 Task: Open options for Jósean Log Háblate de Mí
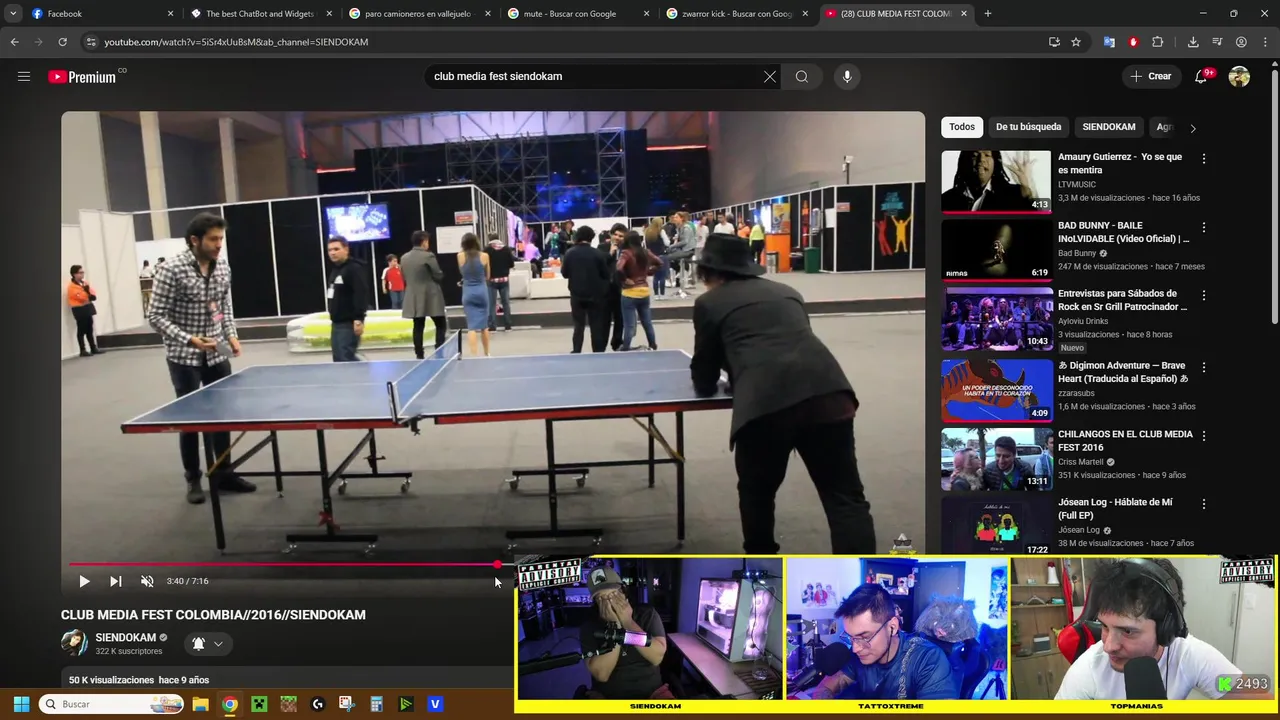click(x=1204, y=504)
